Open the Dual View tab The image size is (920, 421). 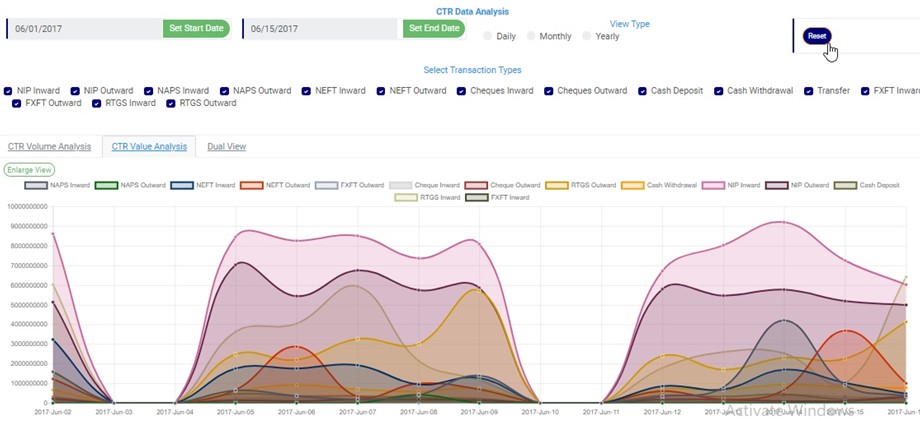[226, 147]
